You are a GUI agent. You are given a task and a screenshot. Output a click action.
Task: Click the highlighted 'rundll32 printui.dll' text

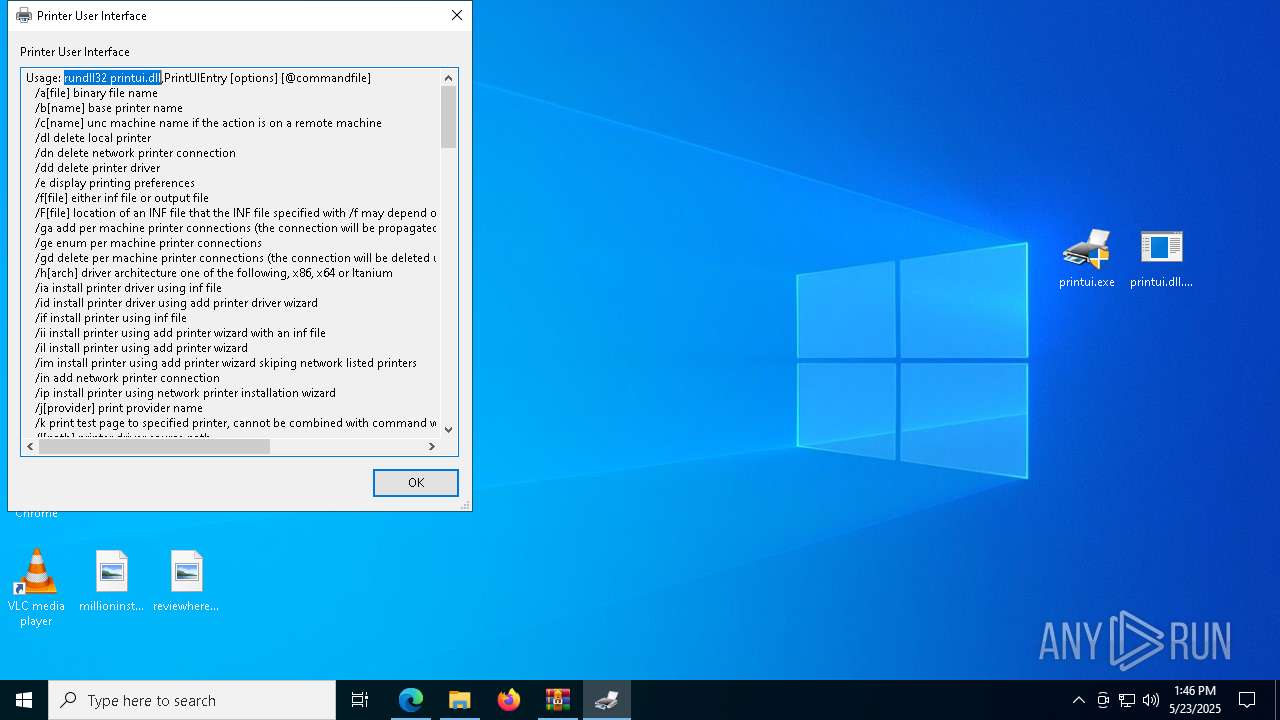pos(113,78)
